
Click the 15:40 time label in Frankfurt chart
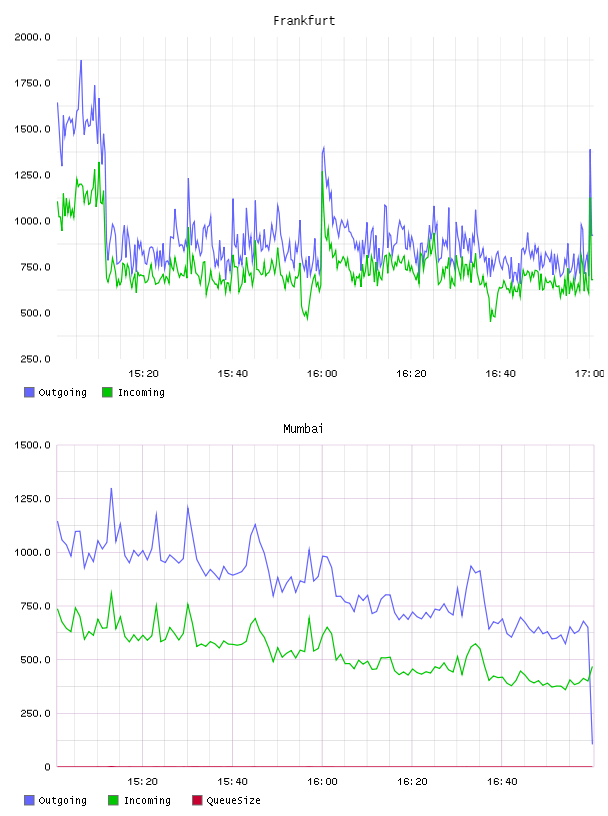233,374
